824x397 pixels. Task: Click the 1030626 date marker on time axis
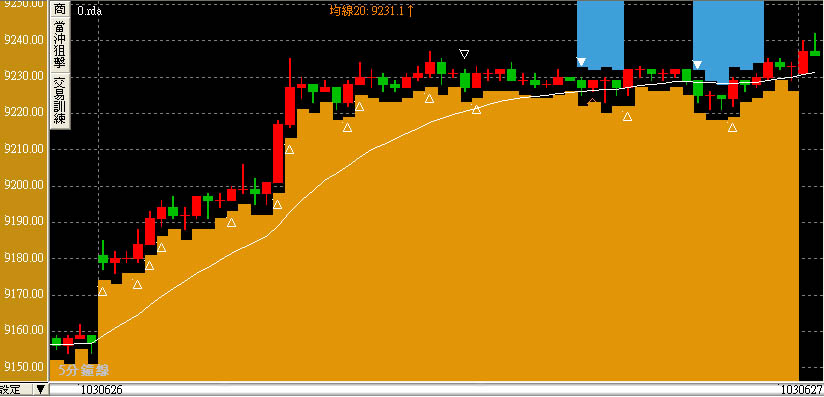pos(99,389)
